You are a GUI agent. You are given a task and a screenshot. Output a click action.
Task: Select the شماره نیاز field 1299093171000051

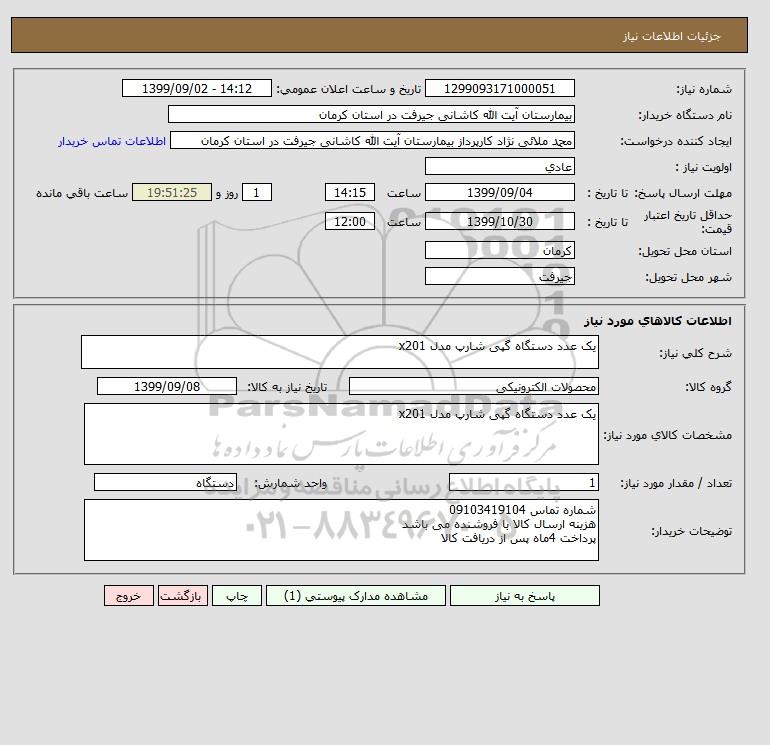pos(499,88)
